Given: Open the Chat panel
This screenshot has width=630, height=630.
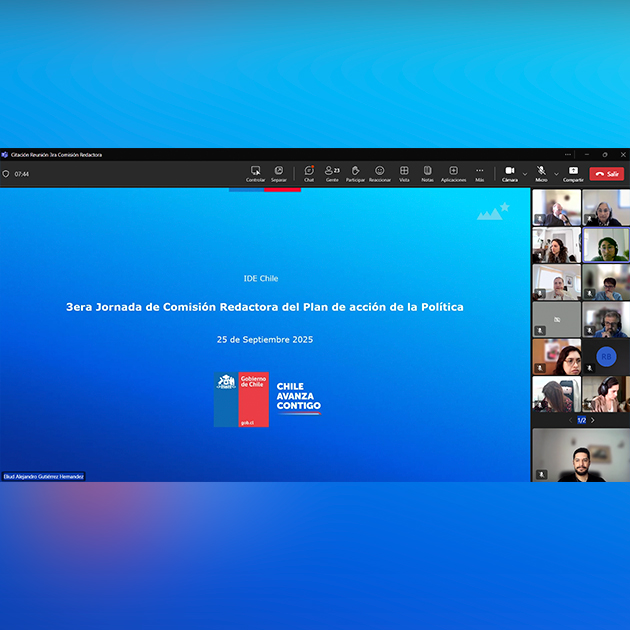Looking at the screenshot, I should (x=309, y=173).
